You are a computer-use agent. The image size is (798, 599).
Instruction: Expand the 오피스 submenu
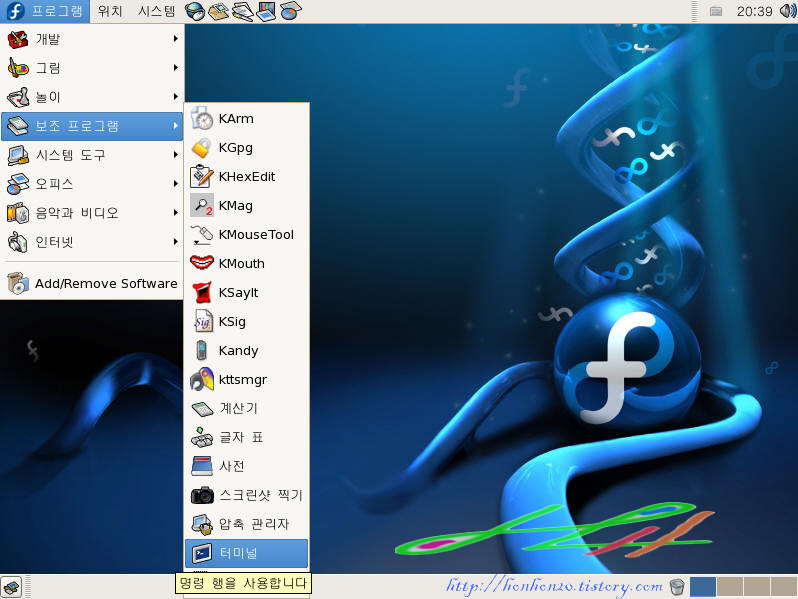click(x=92, y=184)
